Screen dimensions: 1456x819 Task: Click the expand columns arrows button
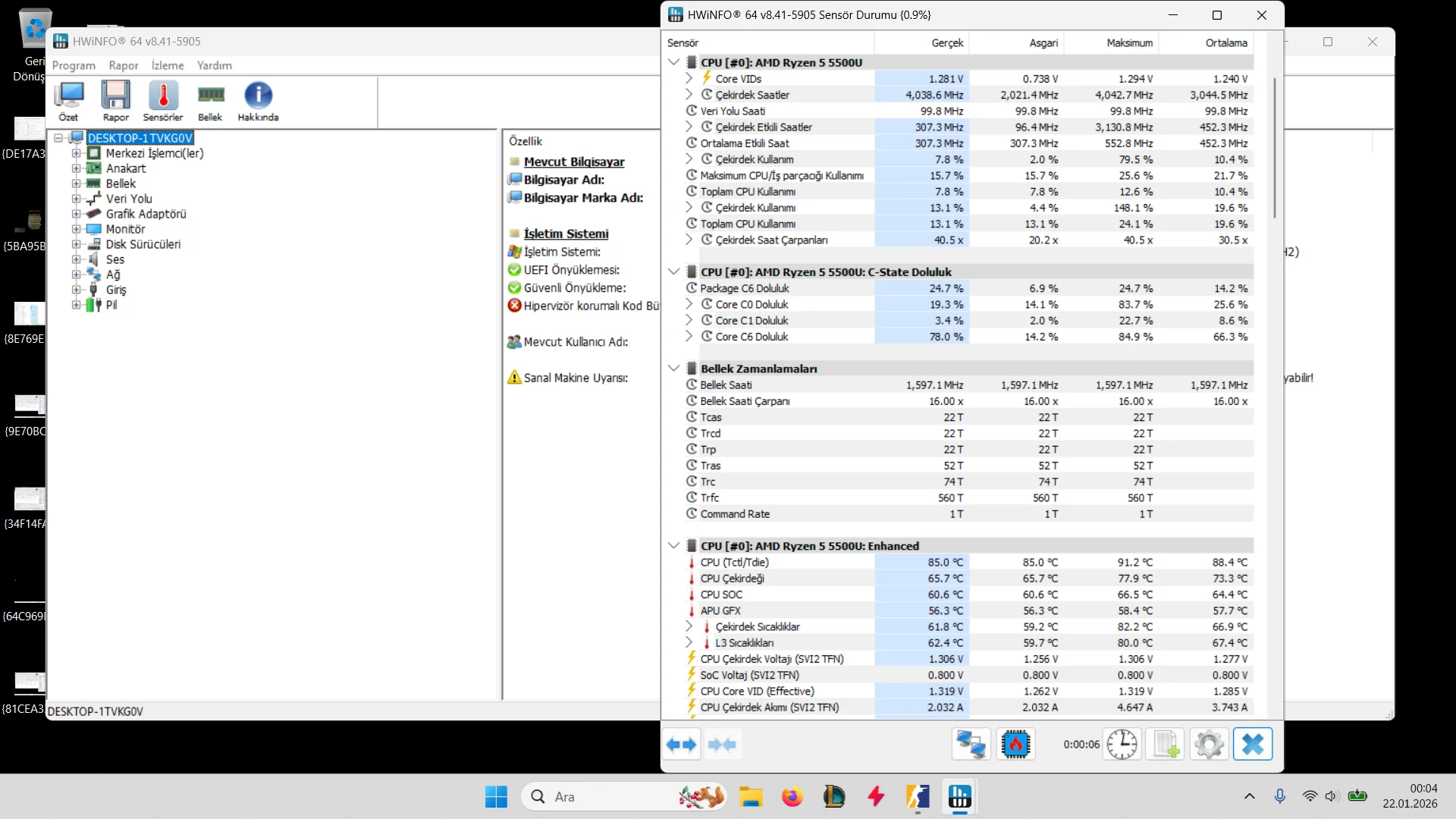[x=681, y=745]
